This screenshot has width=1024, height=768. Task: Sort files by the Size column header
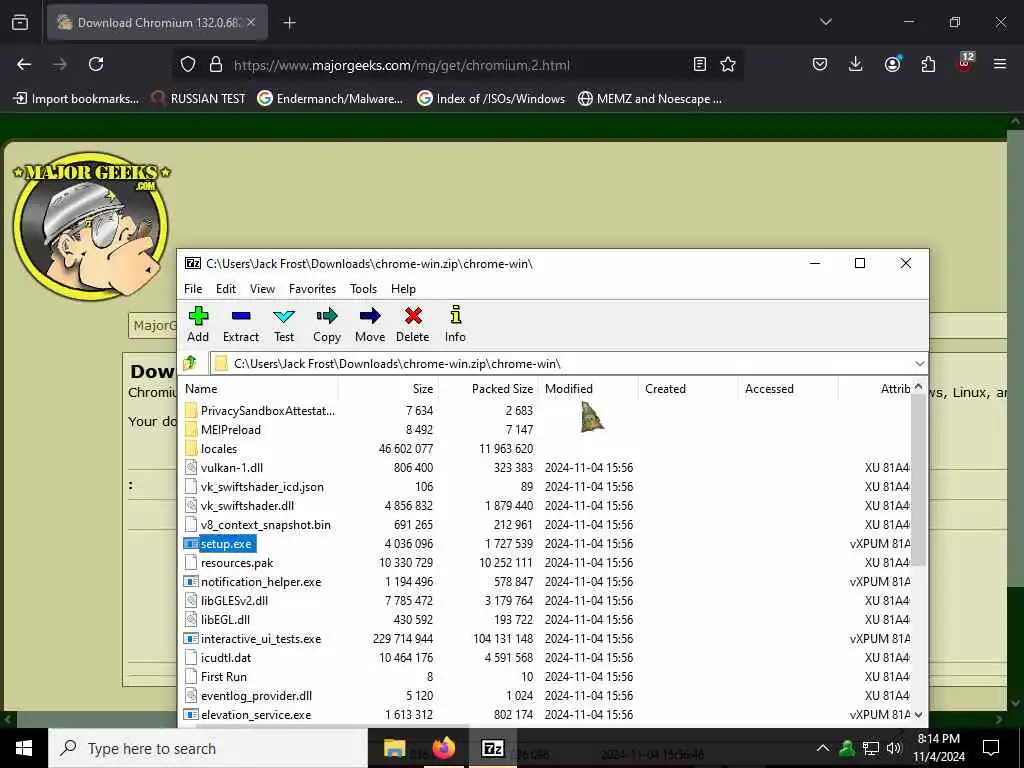click(388, 389)
